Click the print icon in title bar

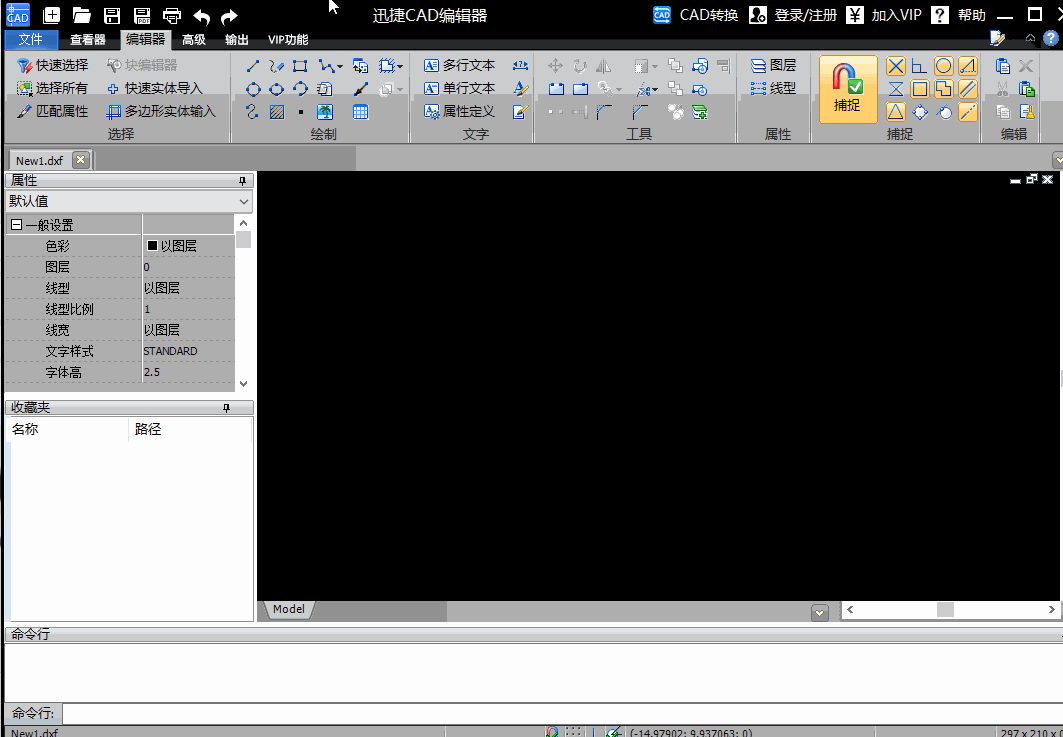(172, 15)
